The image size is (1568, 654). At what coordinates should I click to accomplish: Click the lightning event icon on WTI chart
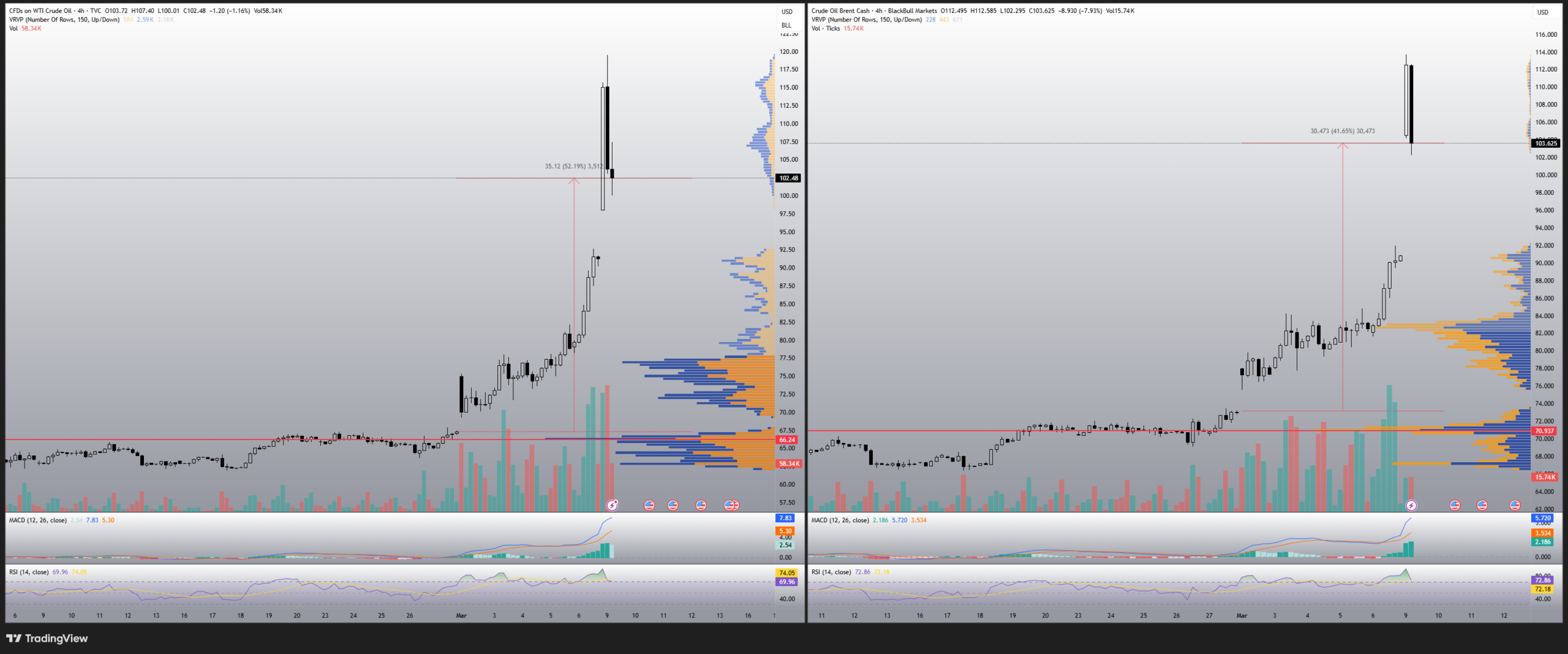click(612, 505)
